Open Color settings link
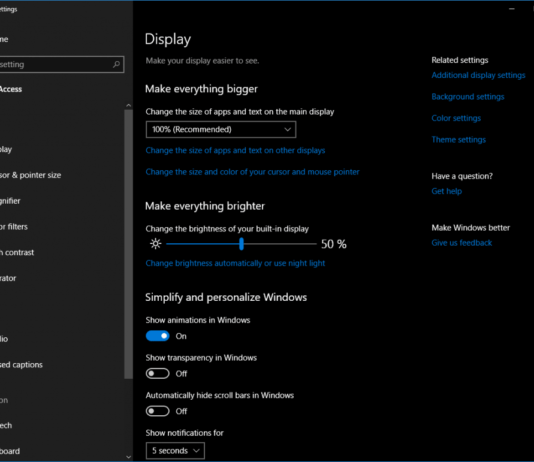The width and height of the screenshot is (534, 462). click(456, 118)
